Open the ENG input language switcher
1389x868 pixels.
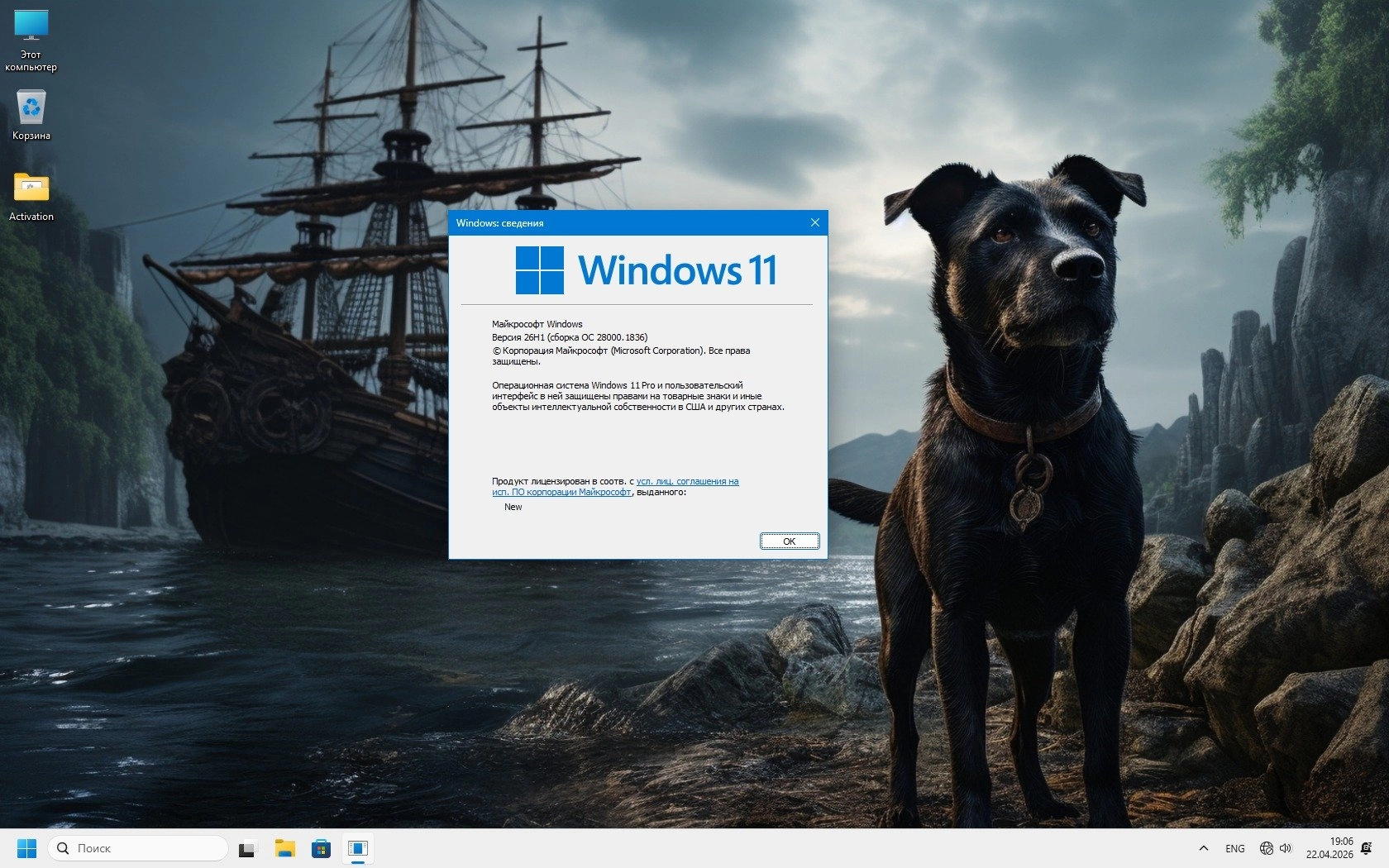[x=1235, y=848]
